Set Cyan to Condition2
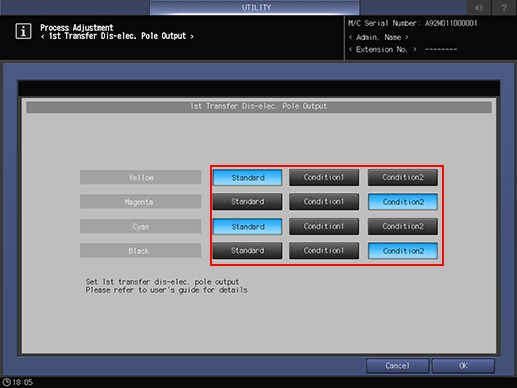517x388 pixels. click(403, 226)
